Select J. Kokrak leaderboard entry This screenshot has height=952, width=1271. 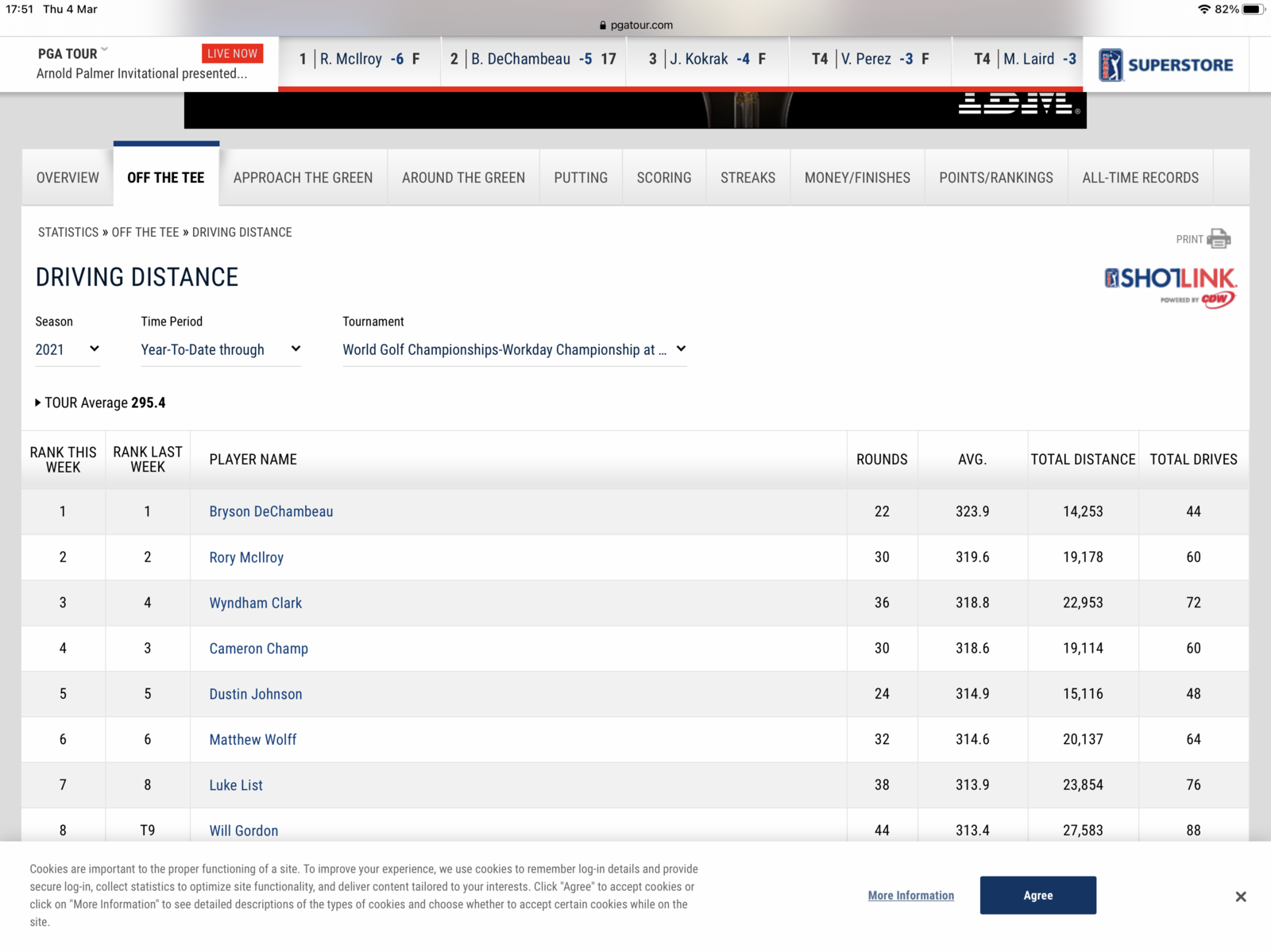click(707, 59)
